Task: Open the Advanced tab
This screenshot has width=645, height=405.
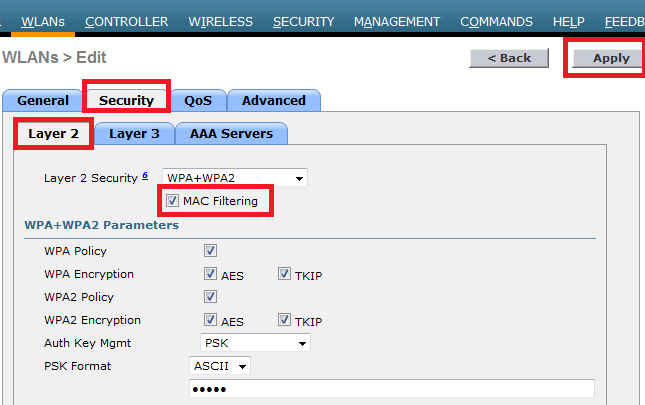Action: coord(273,100)
